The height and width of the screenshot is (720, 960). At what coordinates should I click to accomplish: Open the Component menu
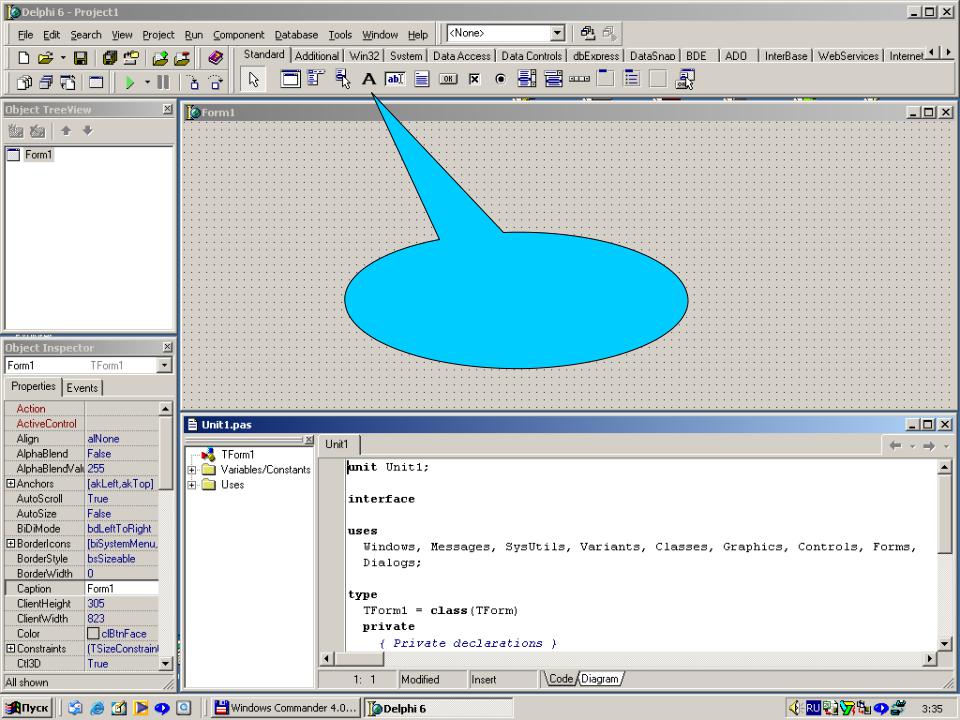pos(239,35)
